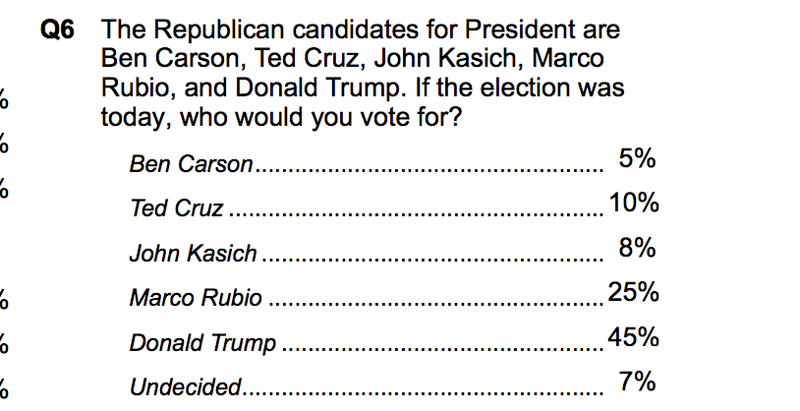Click the Ted Cruz candidate name

[177, 208]
